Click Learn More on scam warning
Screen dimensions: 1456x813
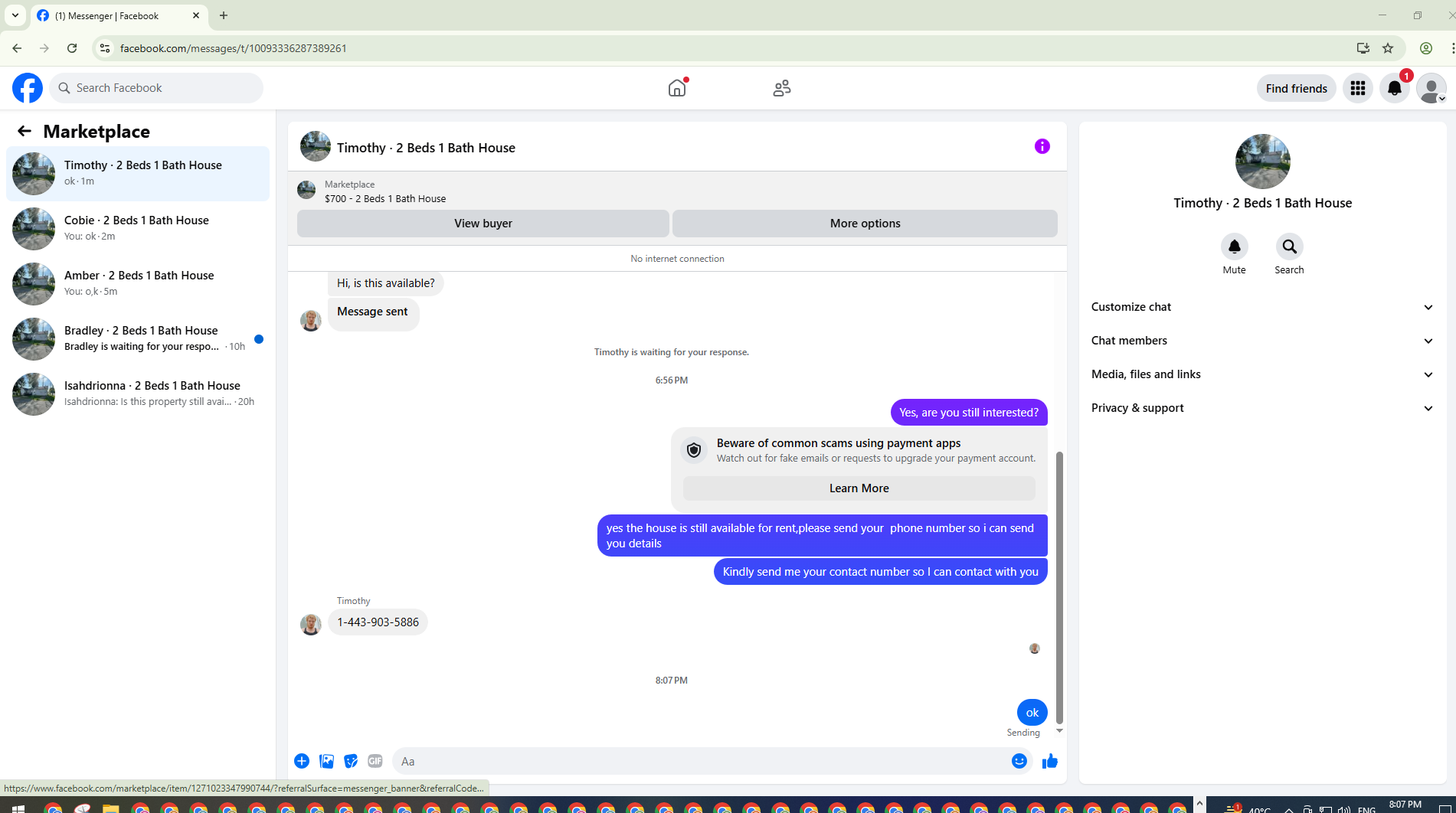tap(859, 488)
